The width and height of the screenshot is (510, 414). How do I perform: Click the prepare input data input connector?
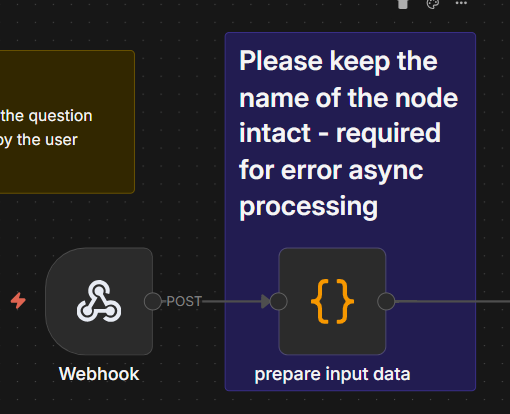pos(279,301)
